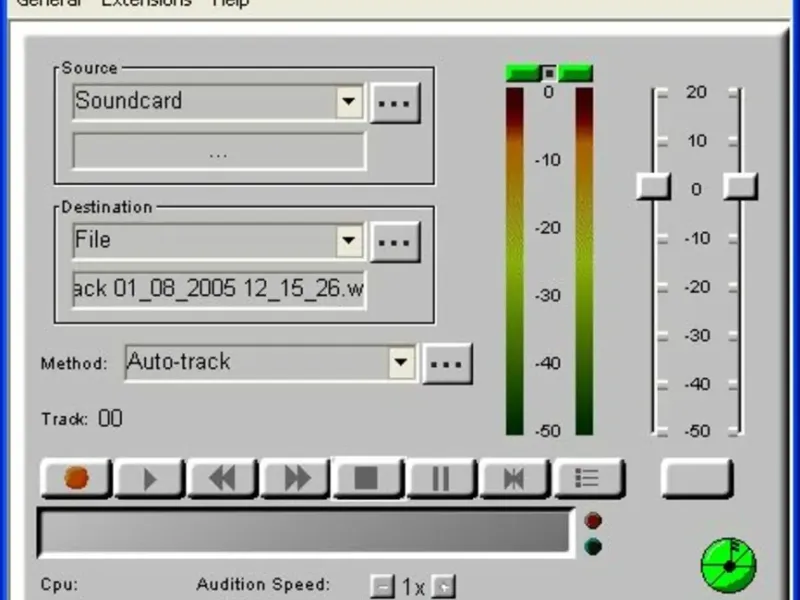Click the left level meter bar
This screenshot has height=600, width=800.
(x=515, y=261)
